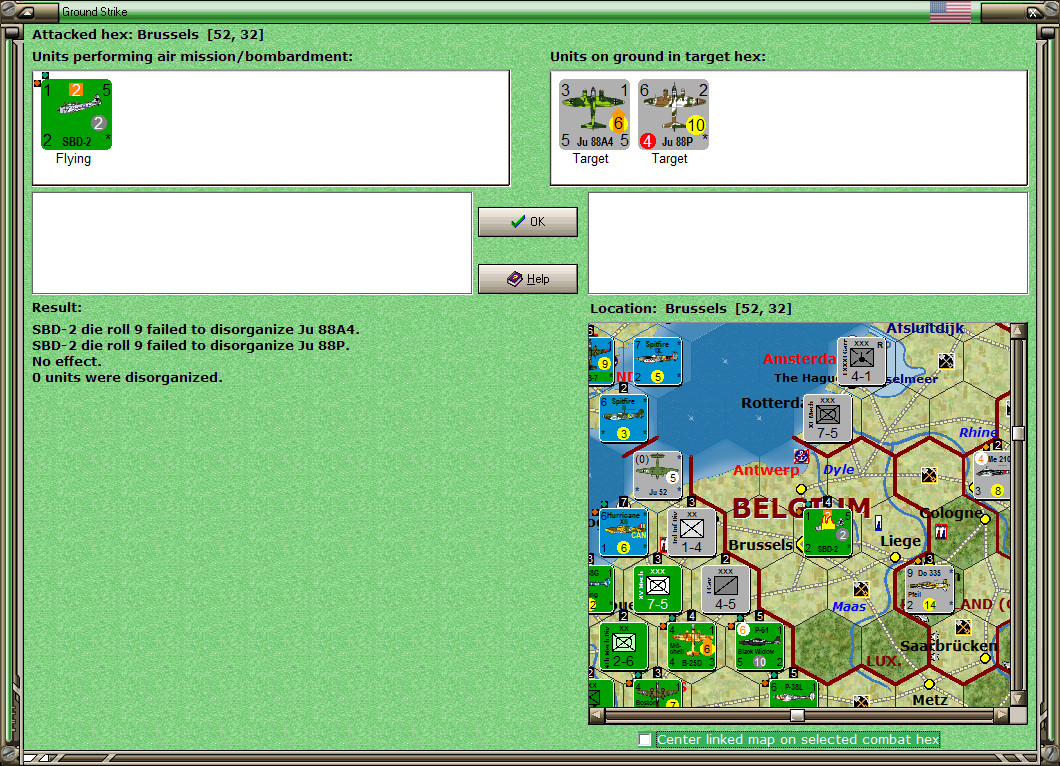The height and width of the screenshot is (766, 1060).
Task: Click the Liege city dot on map
Action: pos(895,557)
